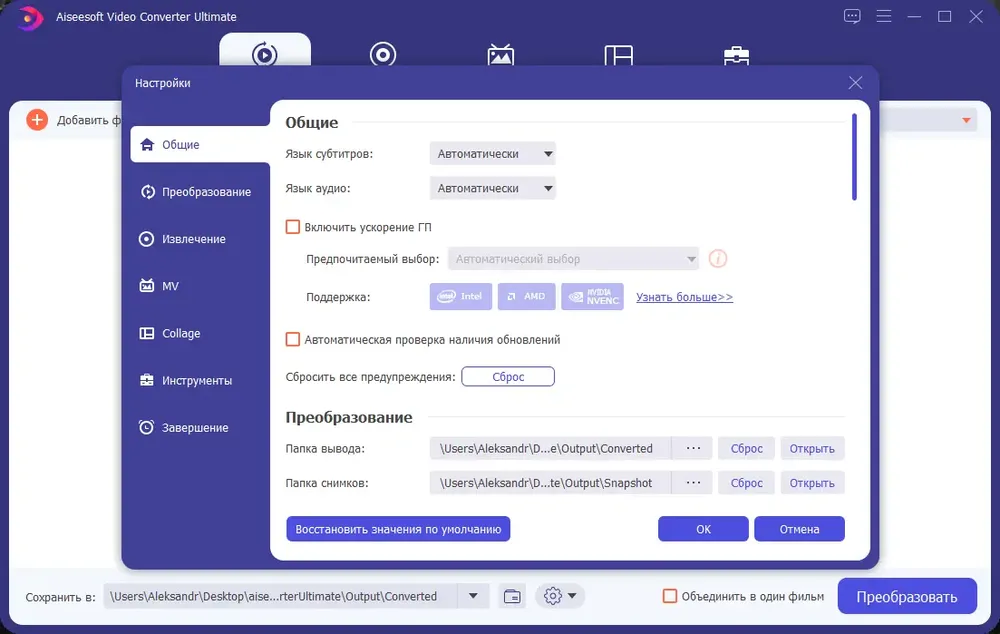Click the Папка вывода path field
This screenshot has height=634, width=1000.
pos(550,448)
